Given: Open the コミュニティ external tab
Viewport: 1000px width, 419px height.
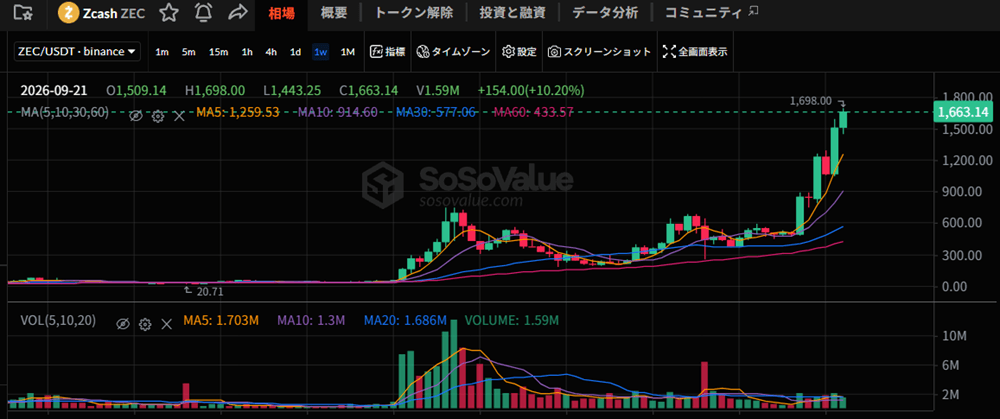Looking at the screenshot, I should point(711,12).
